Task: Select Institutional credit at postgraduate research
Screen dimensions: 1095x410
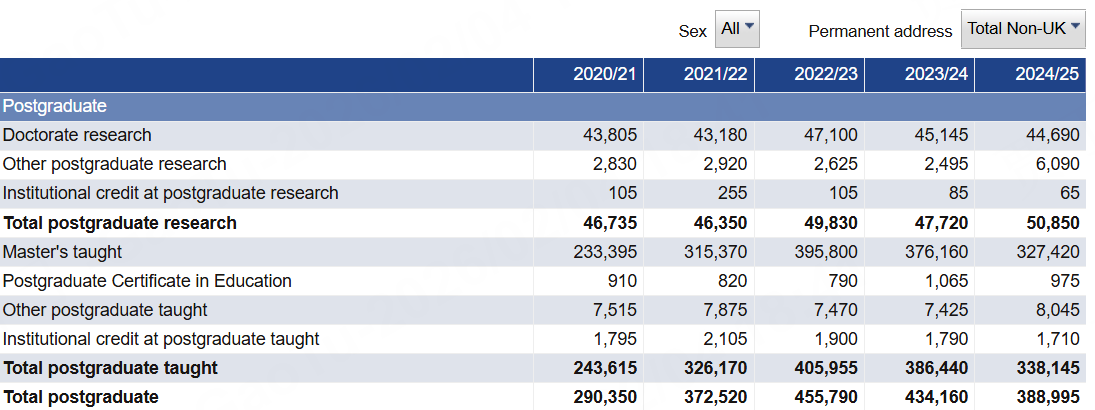Action: tap(170, 193)
